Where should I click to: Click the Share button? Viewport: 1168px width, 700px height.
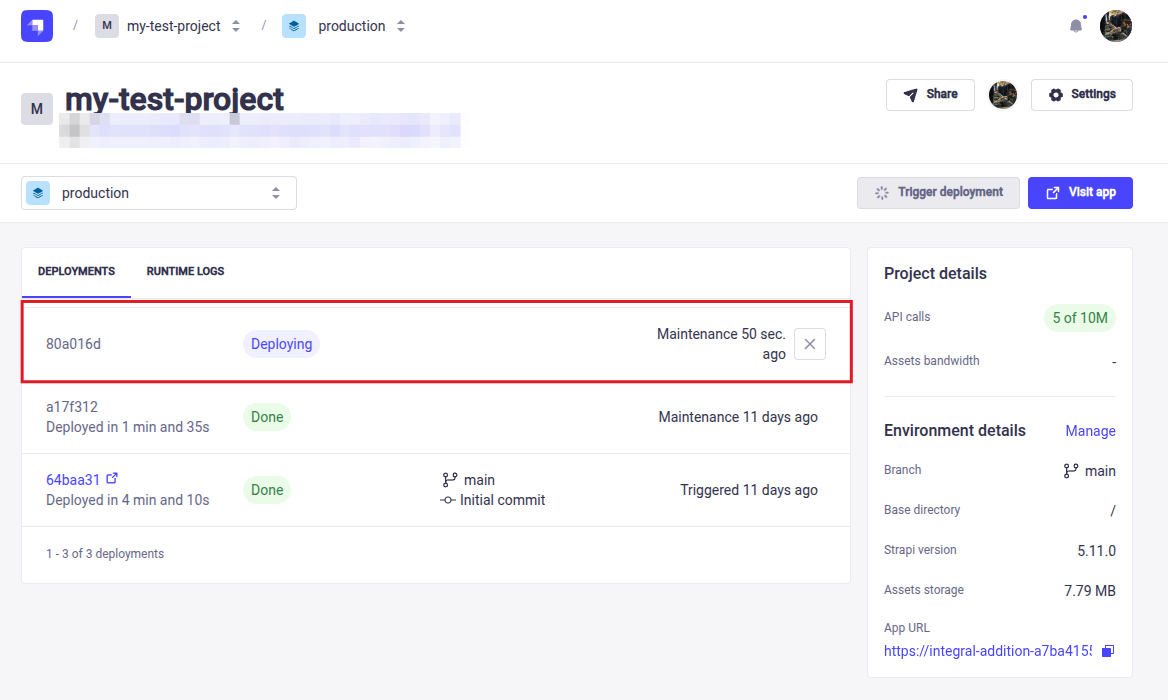coord(930,95)
